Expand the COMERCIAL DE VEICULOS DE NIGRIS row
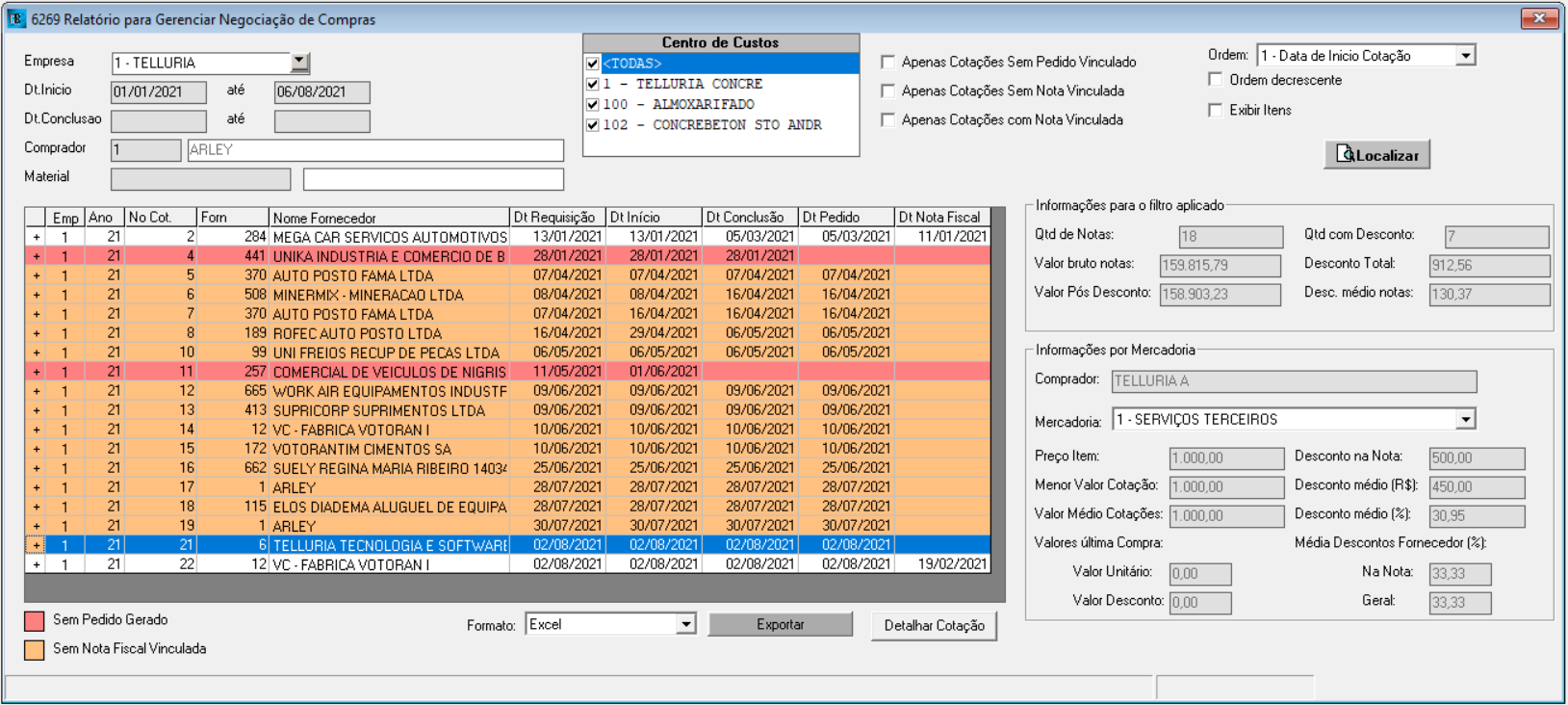The height and width of the screenshot is (705, 1568). pos(36,372)
